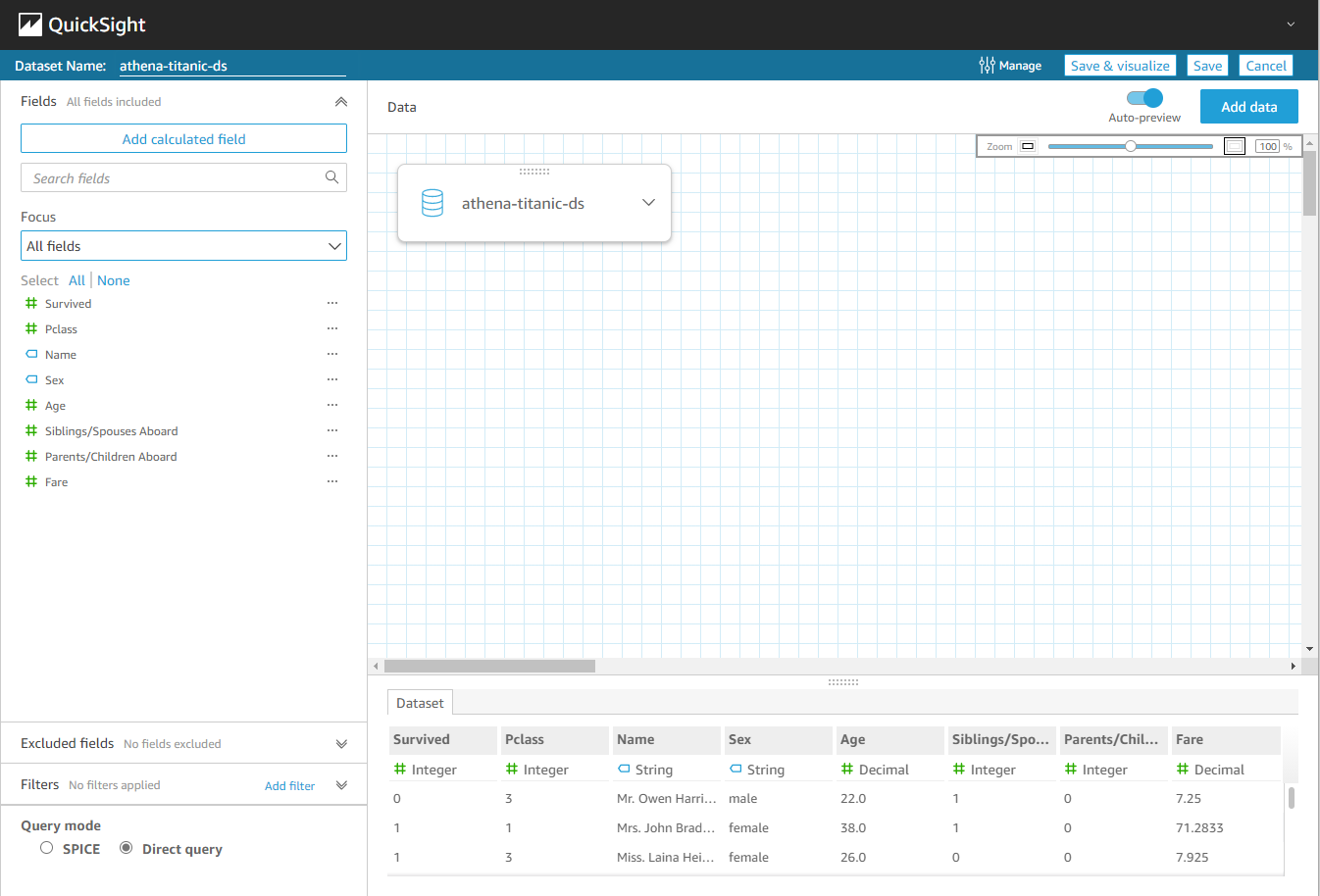The width and height of the screenshot is (1320, 896).
Task: Open the options menu for Parents/Children Aboard
Action: [332, 457]
